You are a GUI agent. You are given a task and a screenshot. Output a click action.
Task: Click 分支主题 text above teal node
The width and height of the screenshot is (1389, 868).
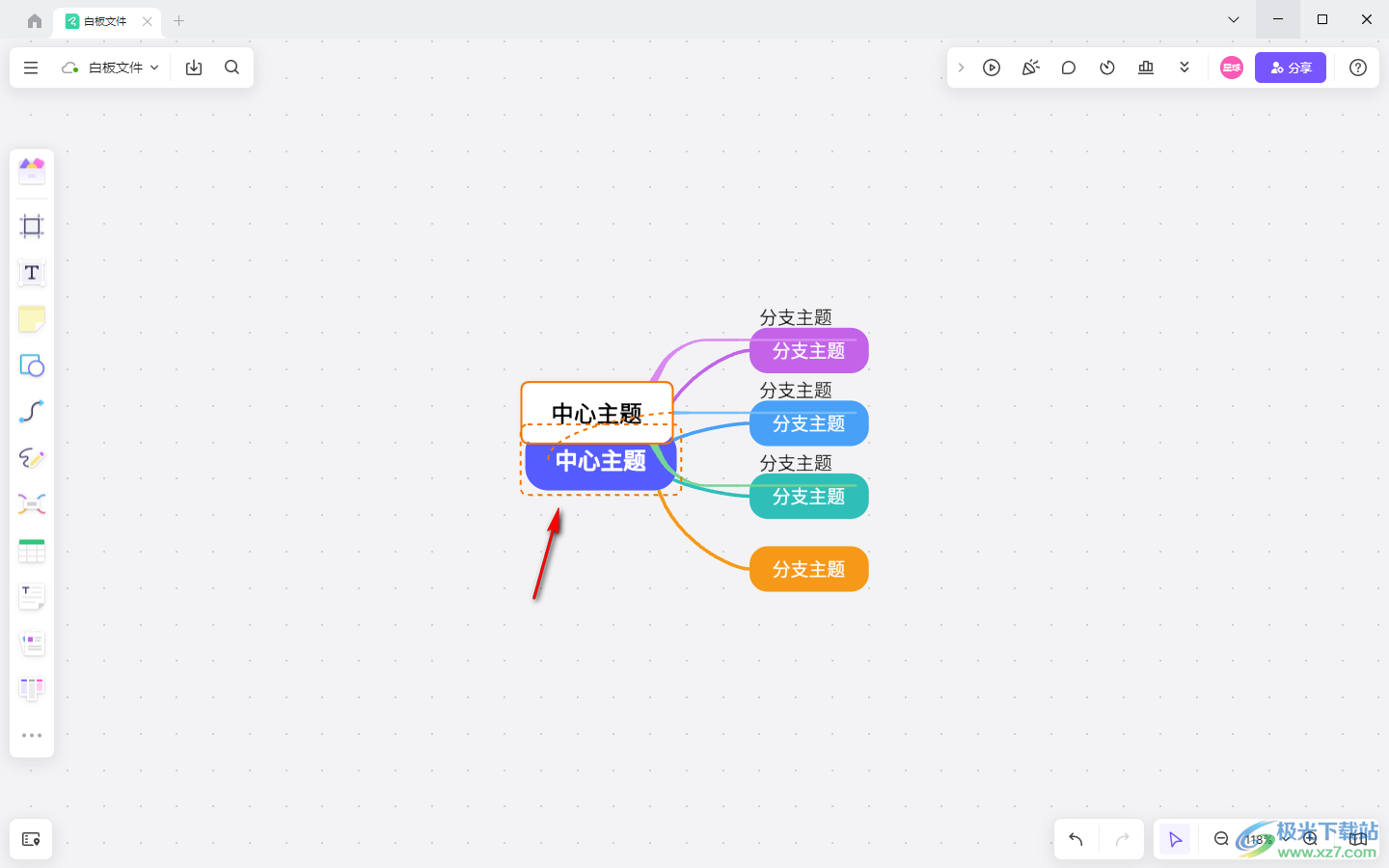pos(796,463)
